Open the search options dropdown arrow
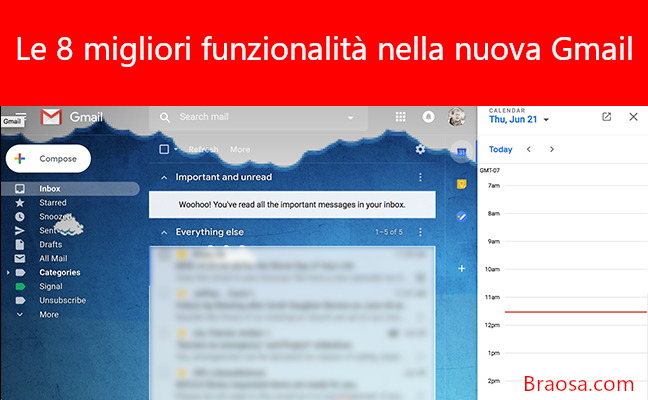 pos(350,118)
